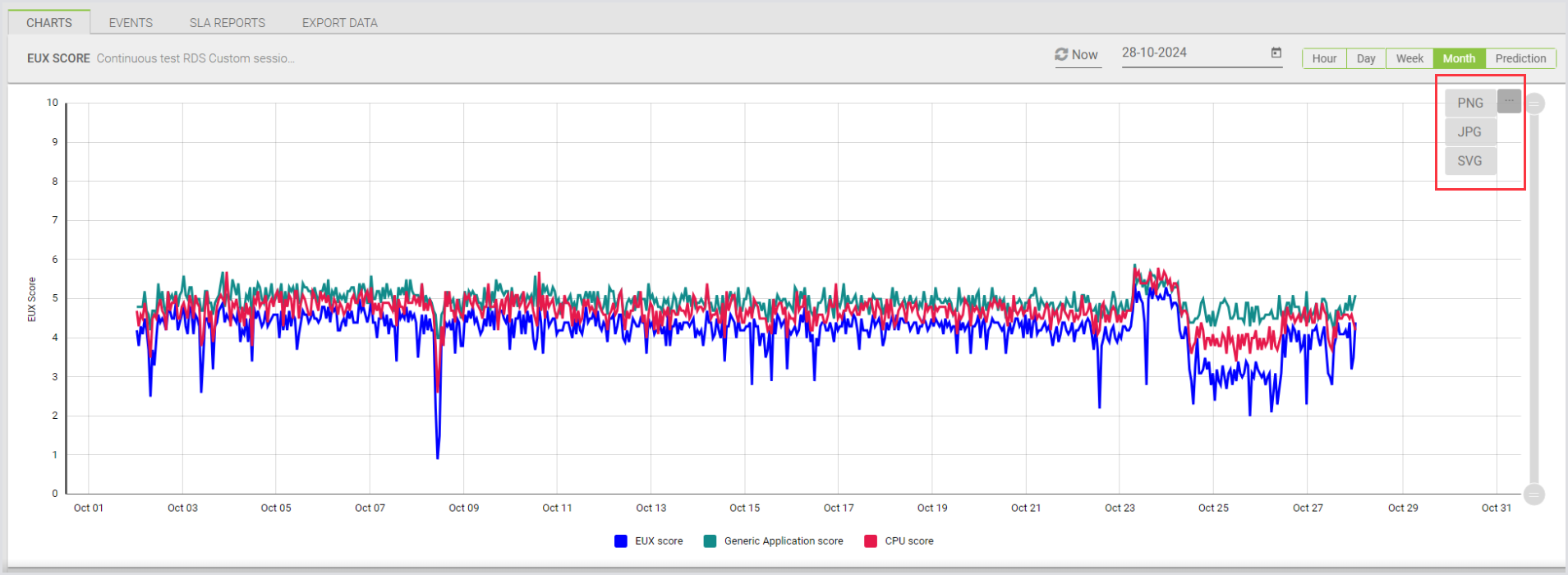This screenshot has height=575, width=1568.
Task: Grab the top handle of the vertical zoom scrollbar
Action: coord(1534,103)
